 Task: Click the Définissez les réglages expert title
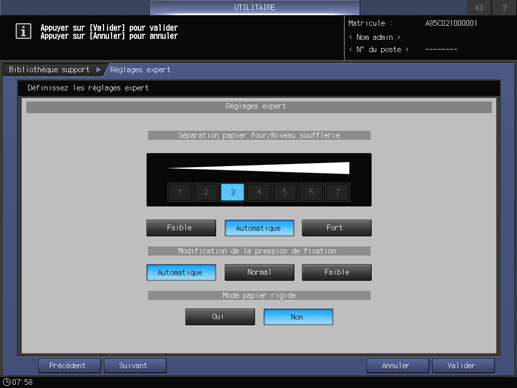coord(88,88)
